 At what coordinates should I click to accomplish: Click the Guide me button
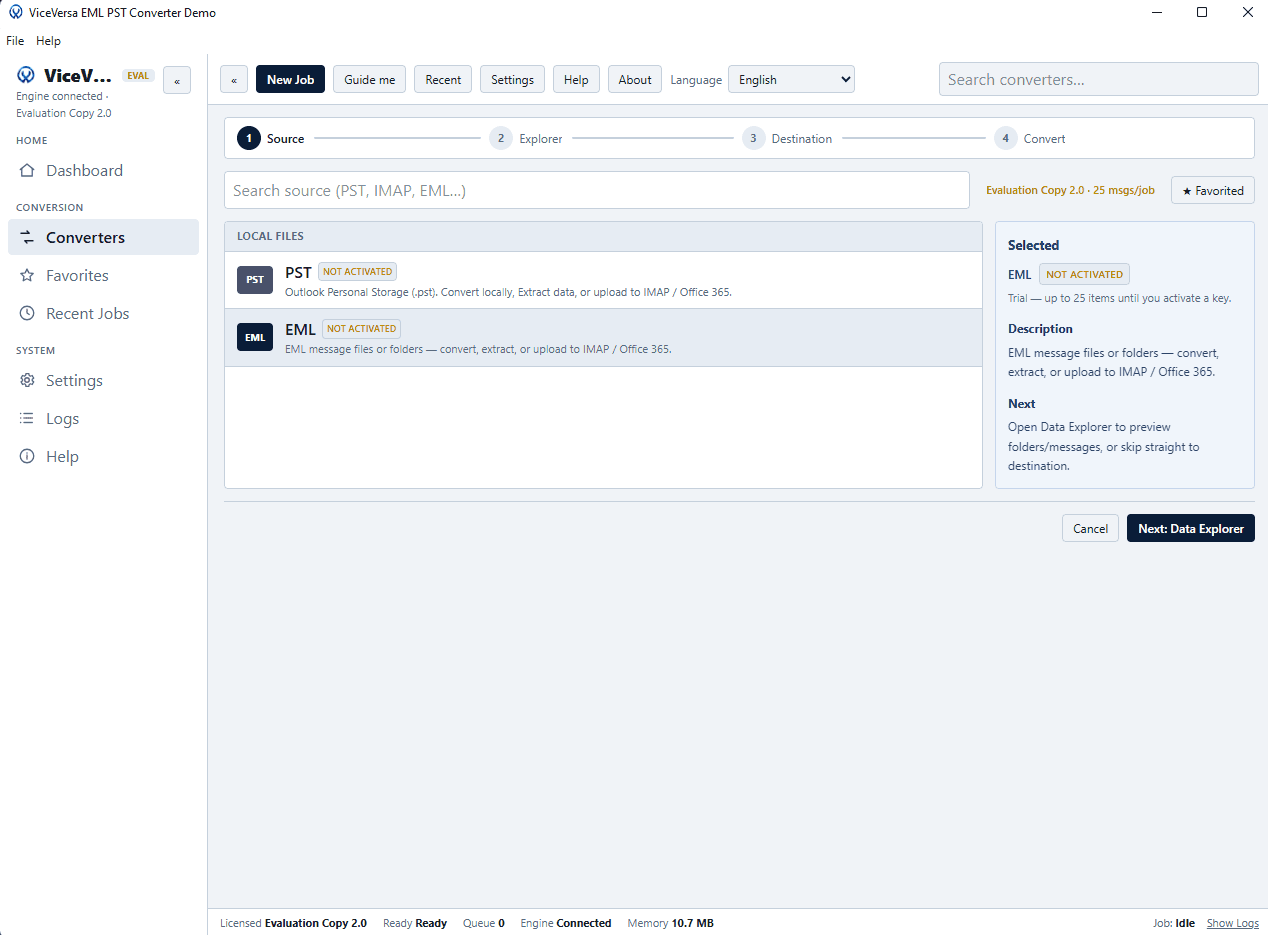pos(370,80)
